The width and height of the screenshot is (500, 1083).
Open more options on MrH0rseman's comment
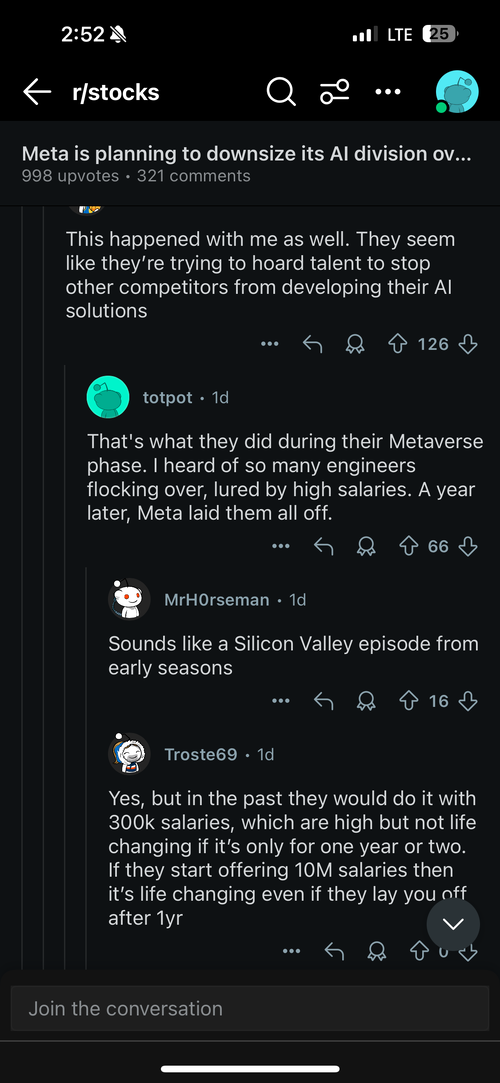280,701
